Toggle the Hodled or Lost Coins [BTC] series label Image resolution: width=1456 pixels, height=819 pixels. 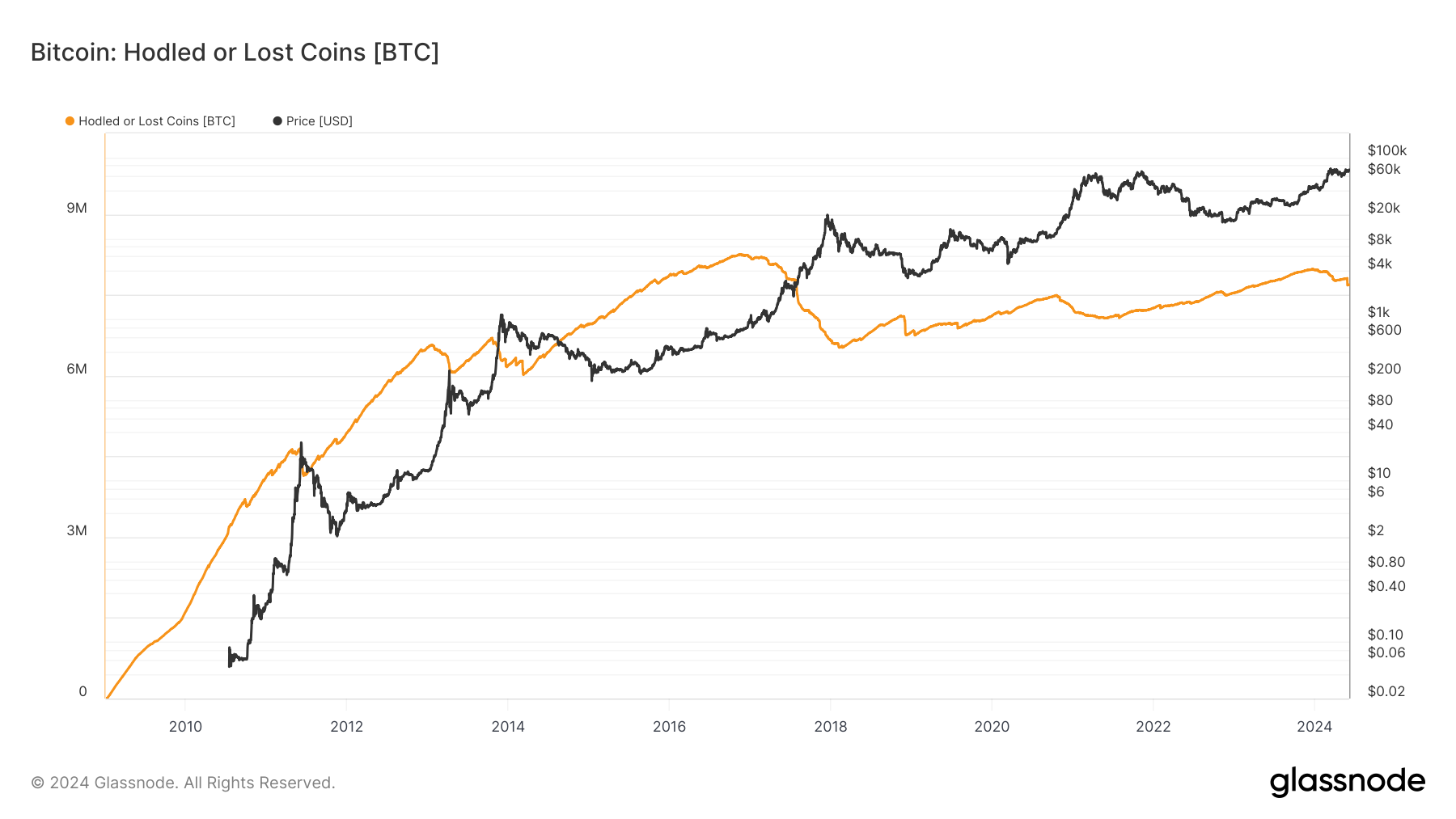[x=157, y=121]
